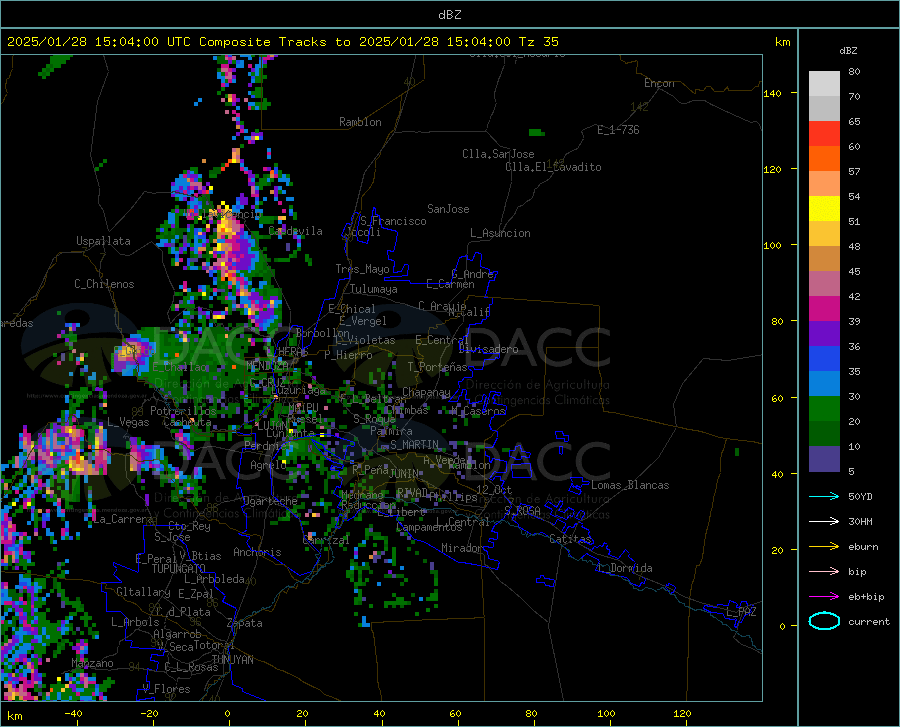The image size is (900, 727).
Task: Click the 'Catitas' map label
Action: [570, 539]
